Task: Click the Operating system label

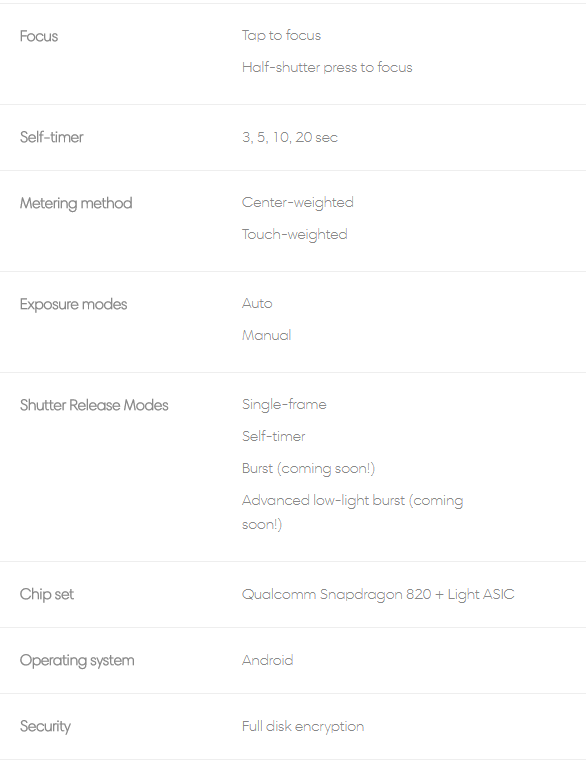Action: click(77, 661)
